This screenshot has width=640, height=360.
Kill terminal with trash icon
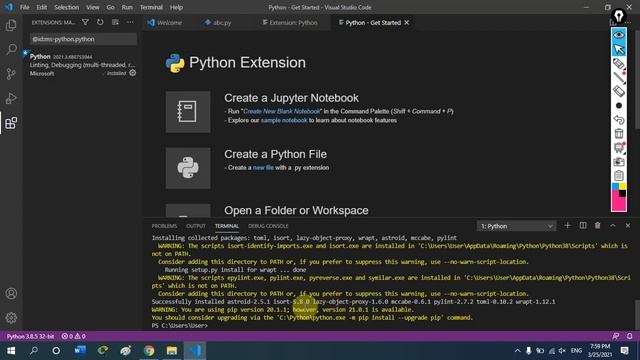click(x=598, y=226)
